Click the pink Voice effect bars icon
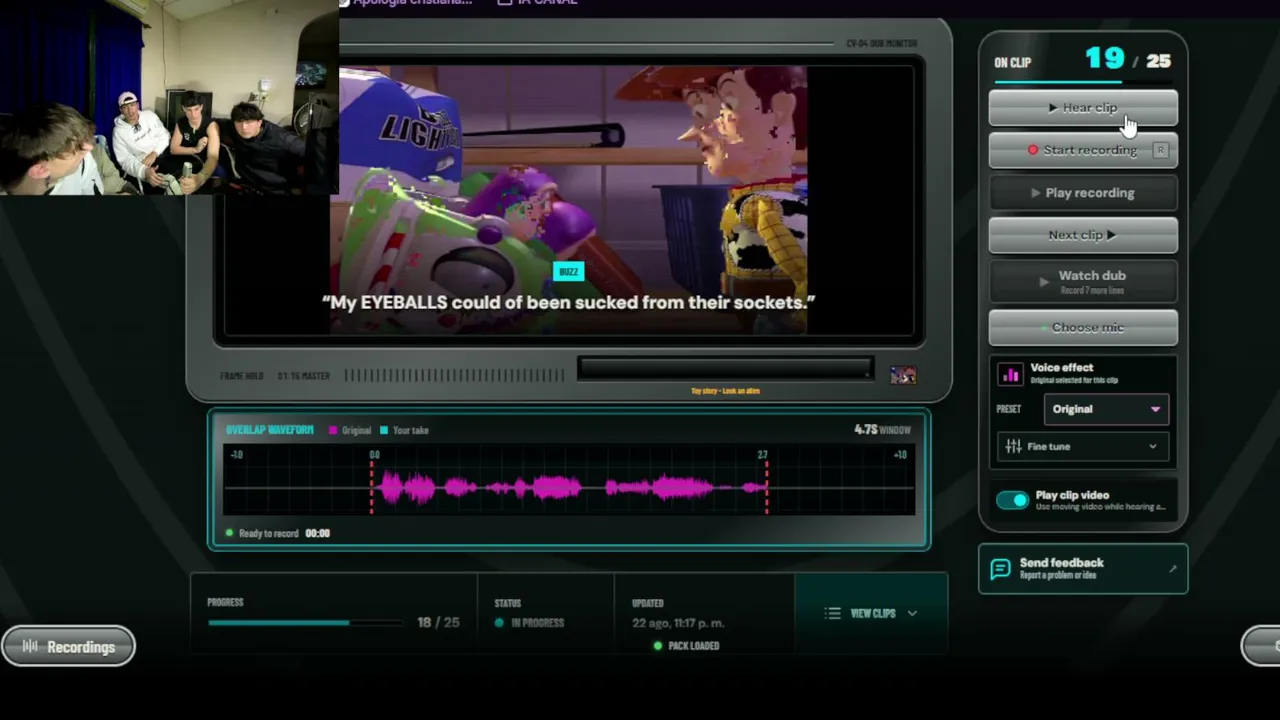This screenshot has width=1280, height=720. click(1011, 374)
